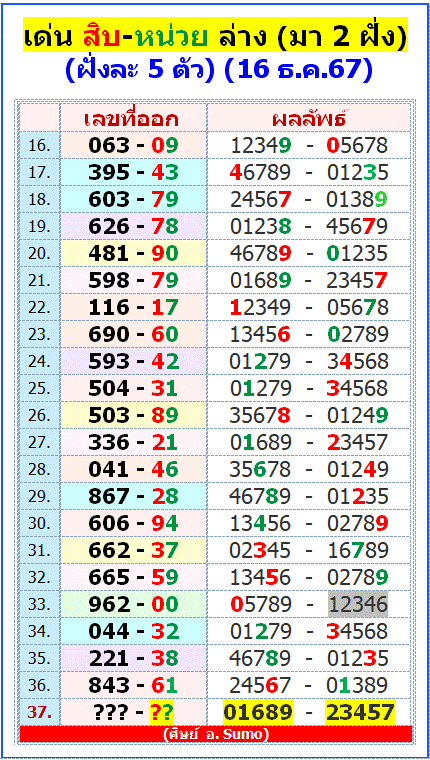Click the ผลลัพธ์ column header
Image resolution: width=430 pixels, height=760 pixels.
[x=311, y=118]
